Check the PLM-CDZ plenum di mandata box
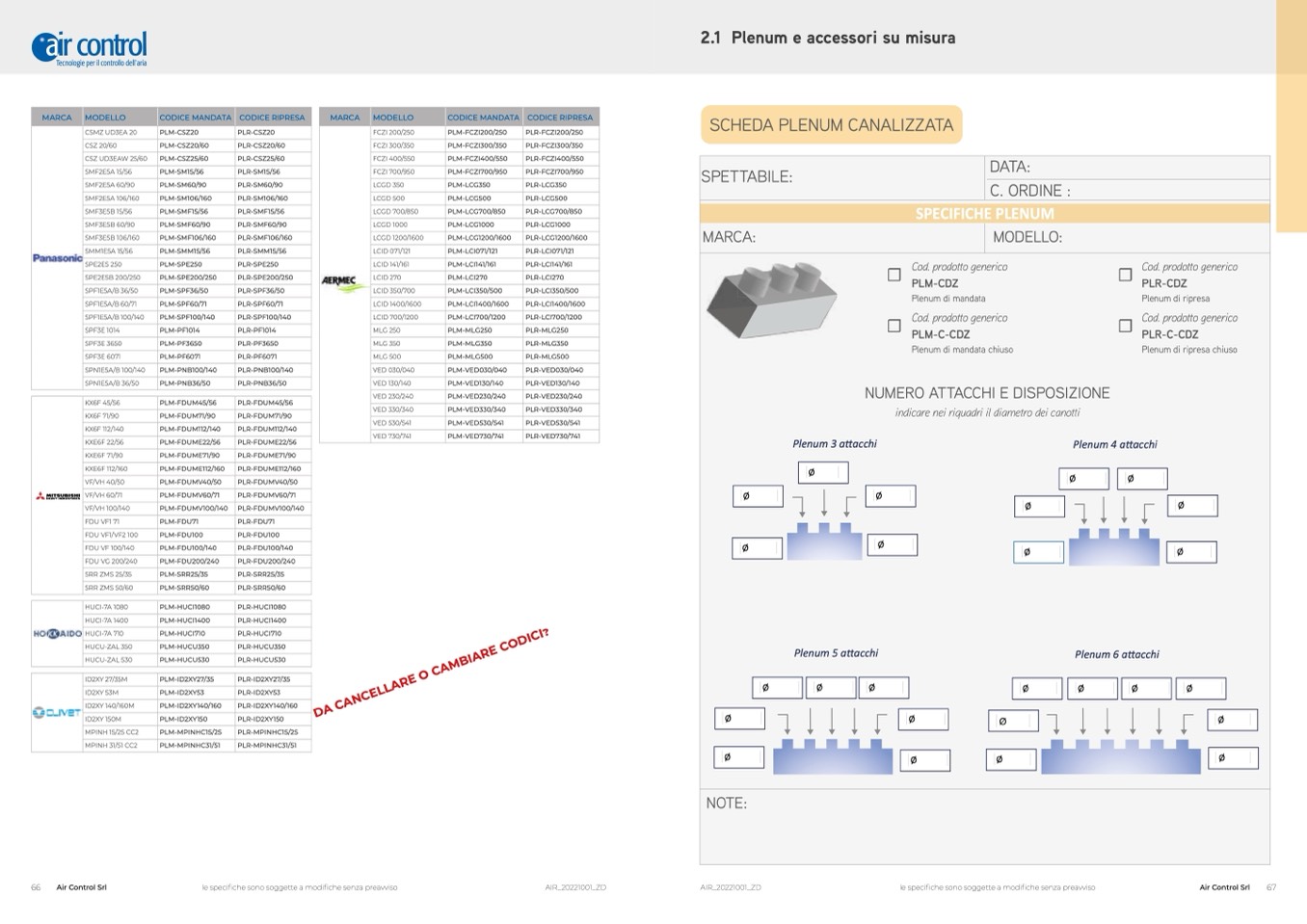The height and width of the screenshot is (924, 1307). 894,276
